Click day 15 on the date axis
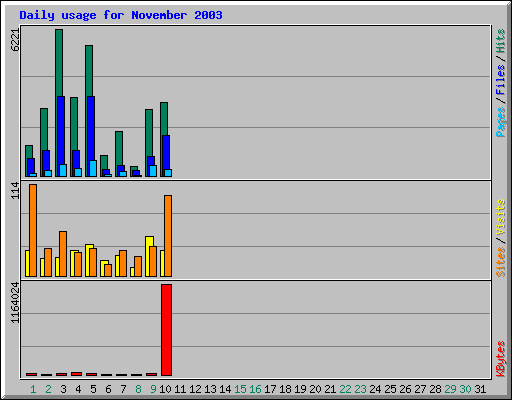Image resolution: width=512 pixels, height=400 pixels. 240,389
